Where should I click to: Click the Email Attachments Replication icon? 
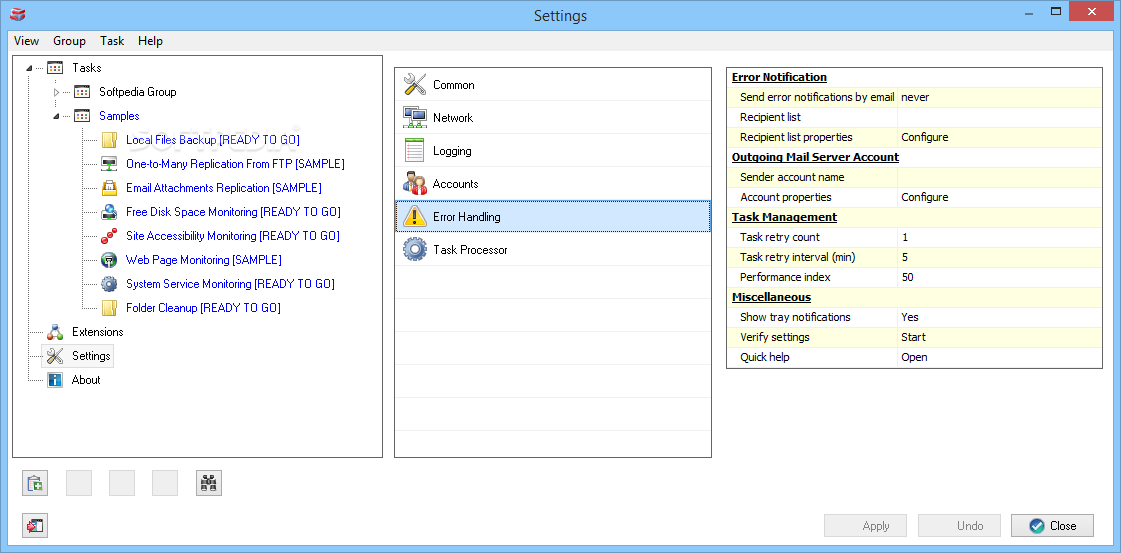tap(109, 188)
